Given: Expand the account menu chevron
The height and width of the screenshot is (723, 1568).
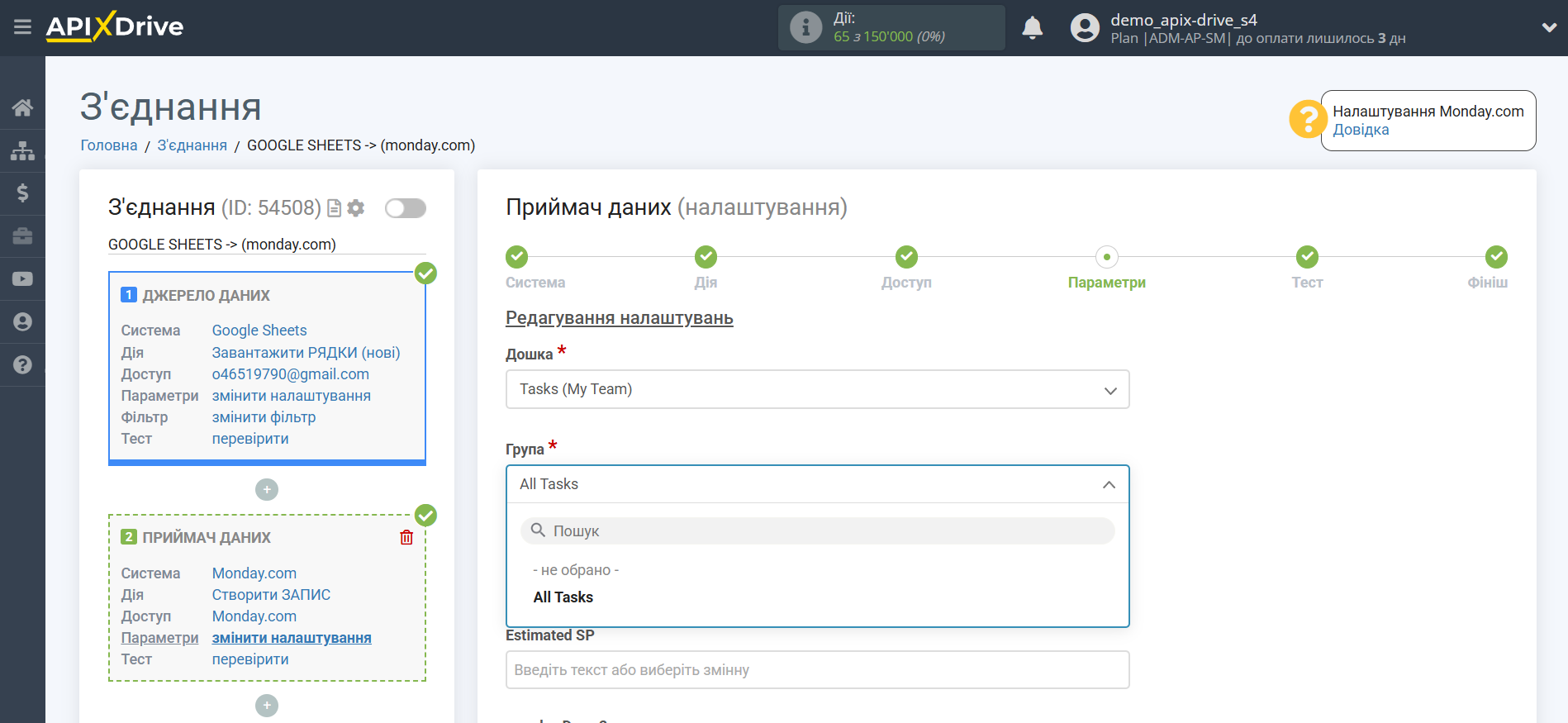Looking at the screenshot, I should 1549,27.
